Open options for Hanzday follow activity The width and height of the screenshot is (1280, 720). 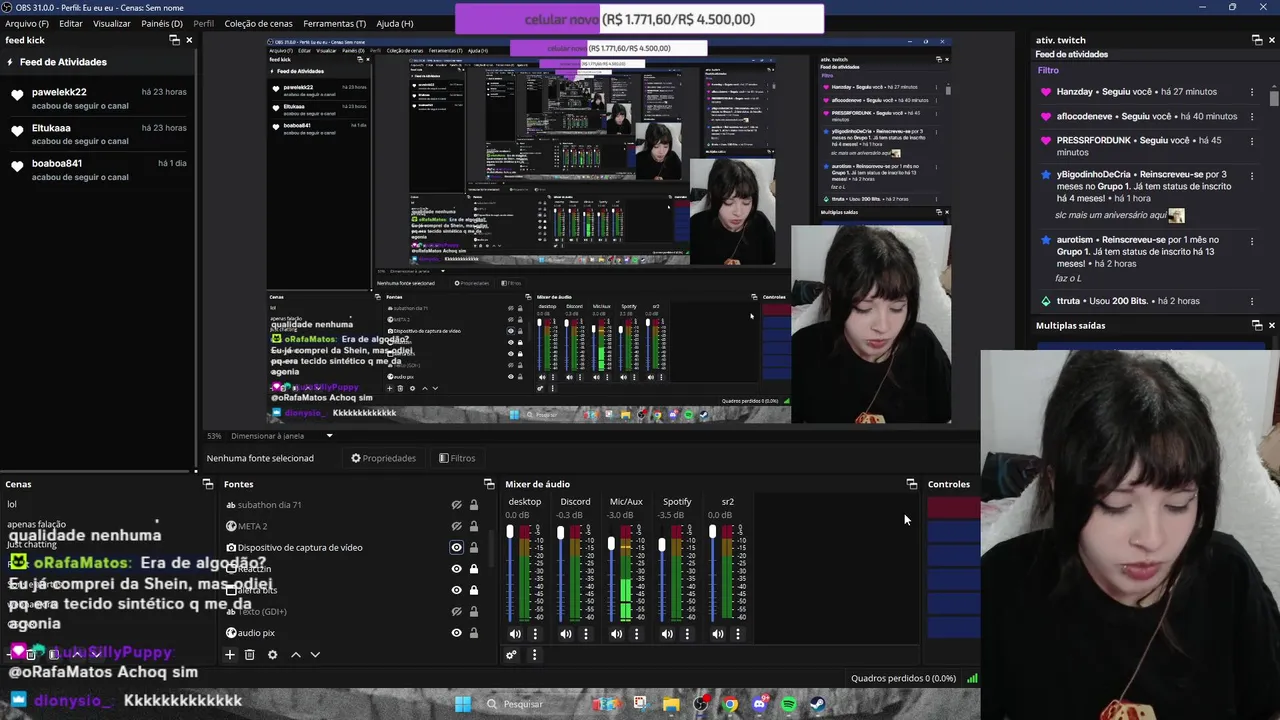tap(1251, 92)
